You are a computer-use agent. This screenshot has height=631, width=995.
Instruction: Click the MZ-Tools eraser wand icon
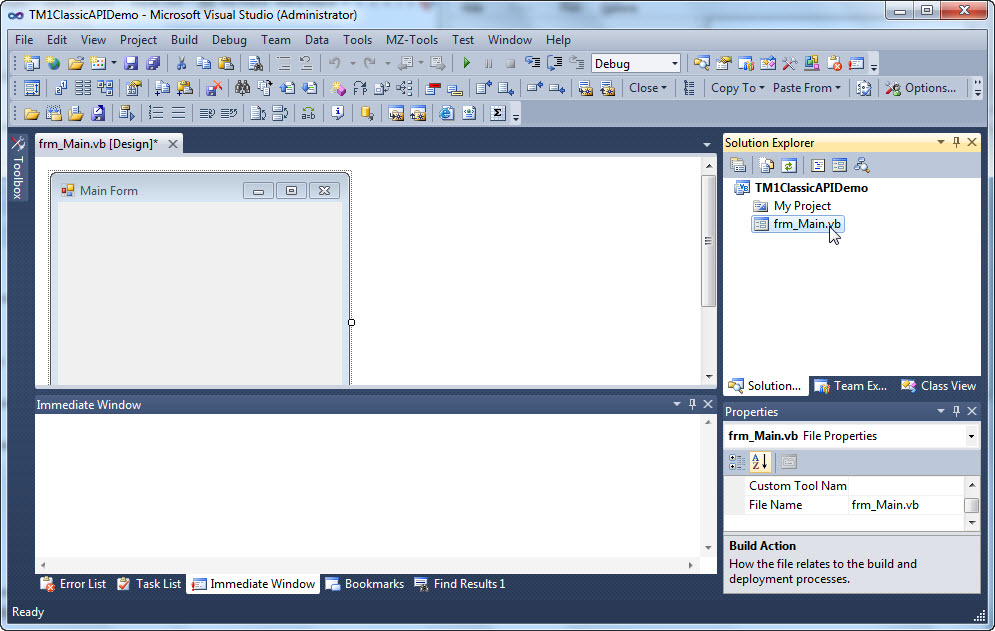(338, 88)
